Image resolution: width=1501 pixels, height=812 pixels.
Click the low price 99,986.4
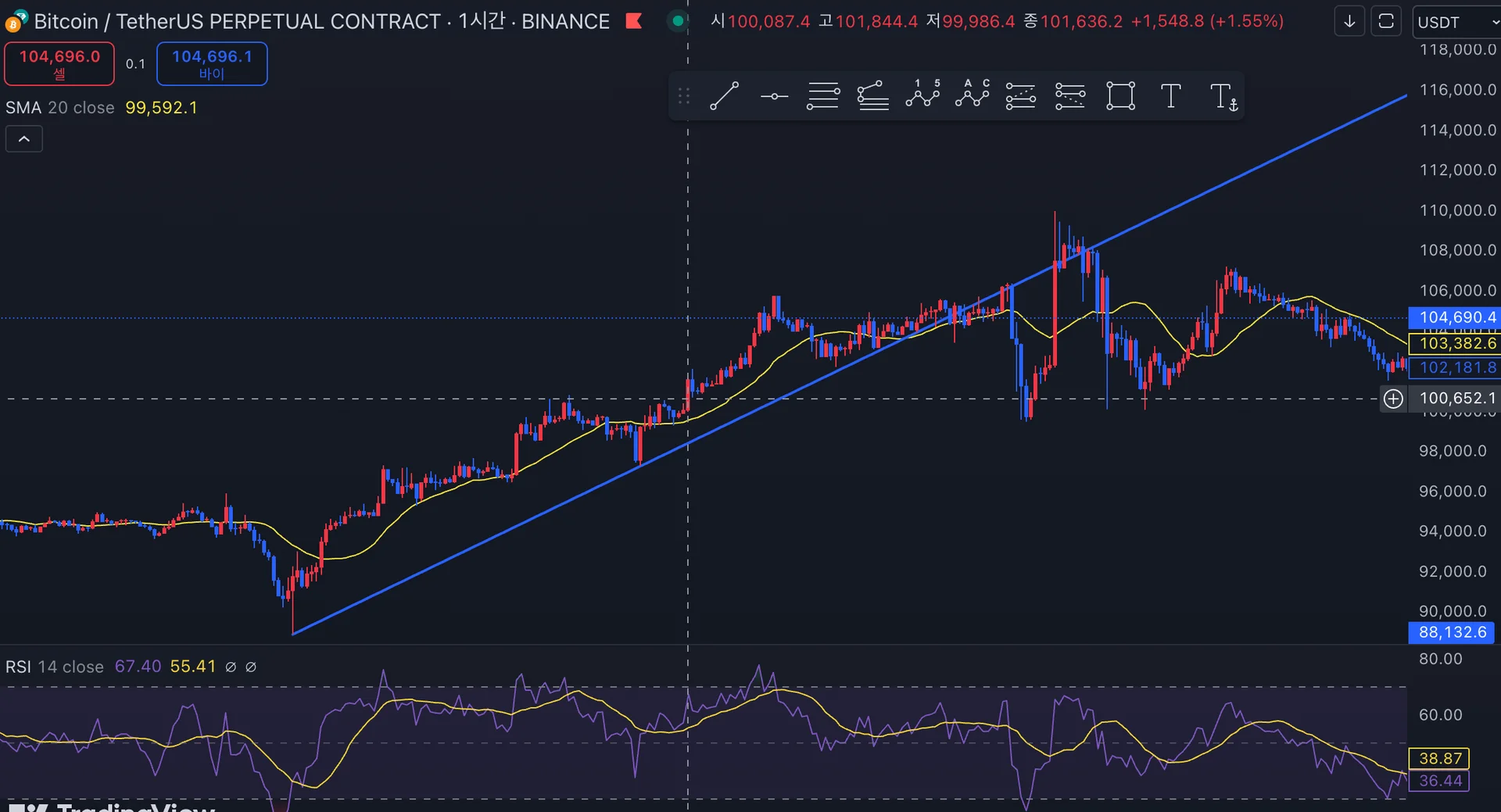979,21
